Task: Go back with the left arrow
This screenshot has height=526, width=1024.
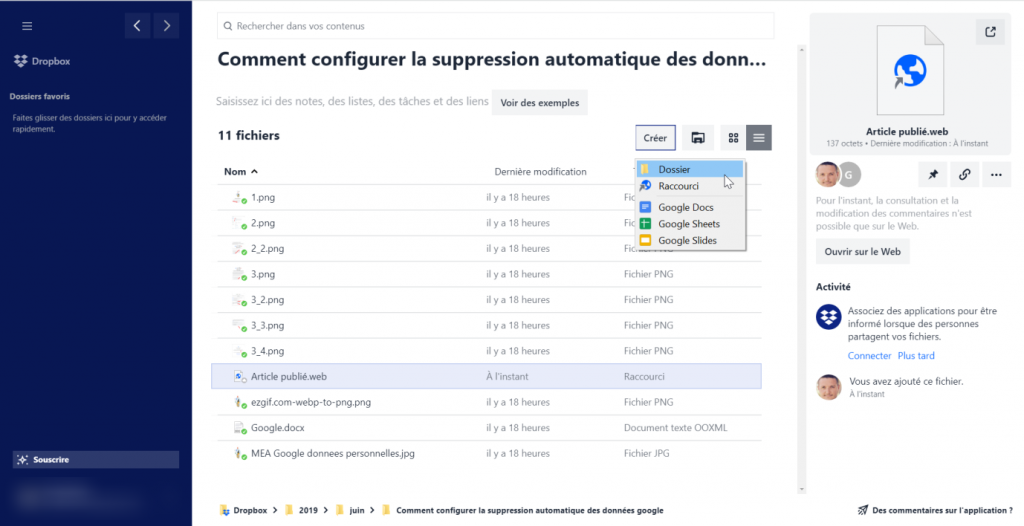Action: coord(138,26)
